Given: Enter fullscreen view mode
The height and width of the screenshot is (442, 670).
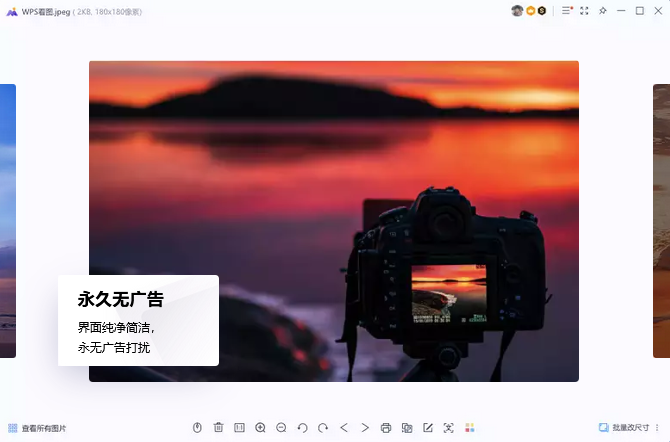Looking at the screenshot, I should 585,11.
